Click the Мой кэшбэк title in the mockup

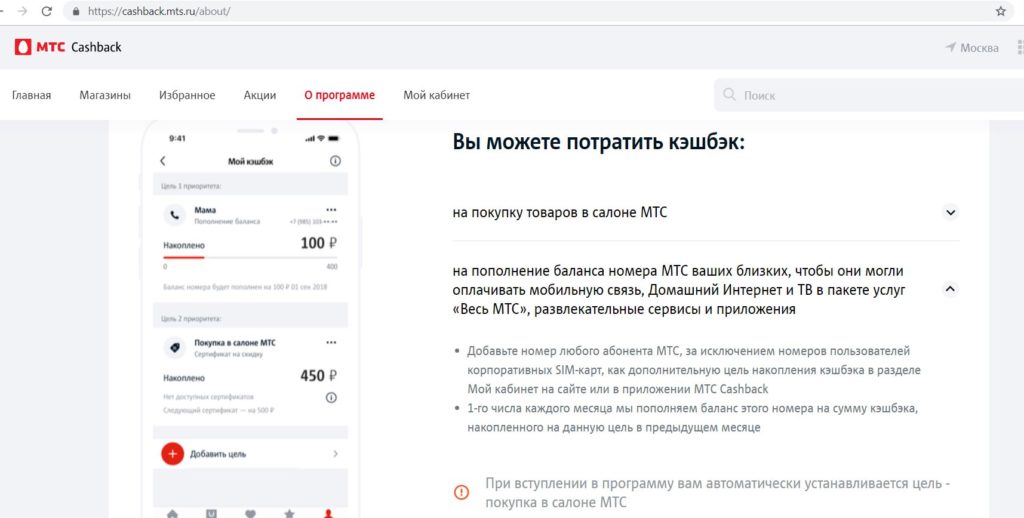[250, 161]
